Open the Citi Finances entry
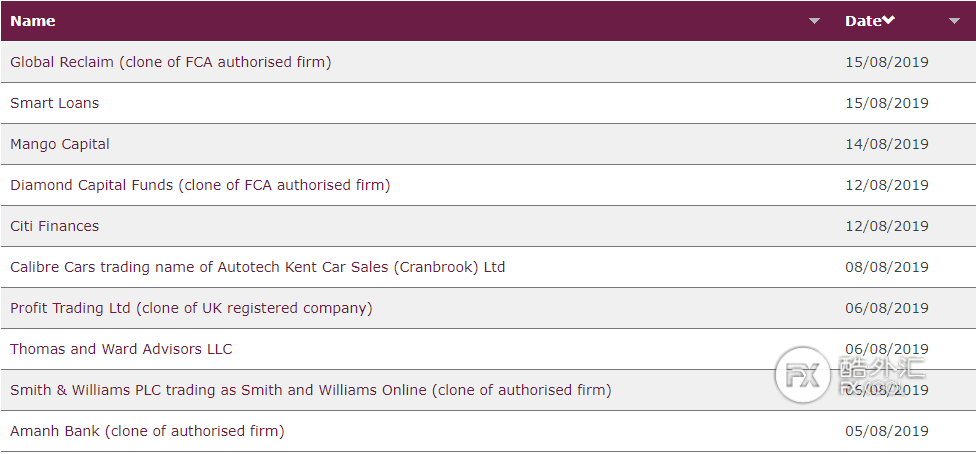The height and width of the screenshot is (454, 976). (x=55, y=226)
